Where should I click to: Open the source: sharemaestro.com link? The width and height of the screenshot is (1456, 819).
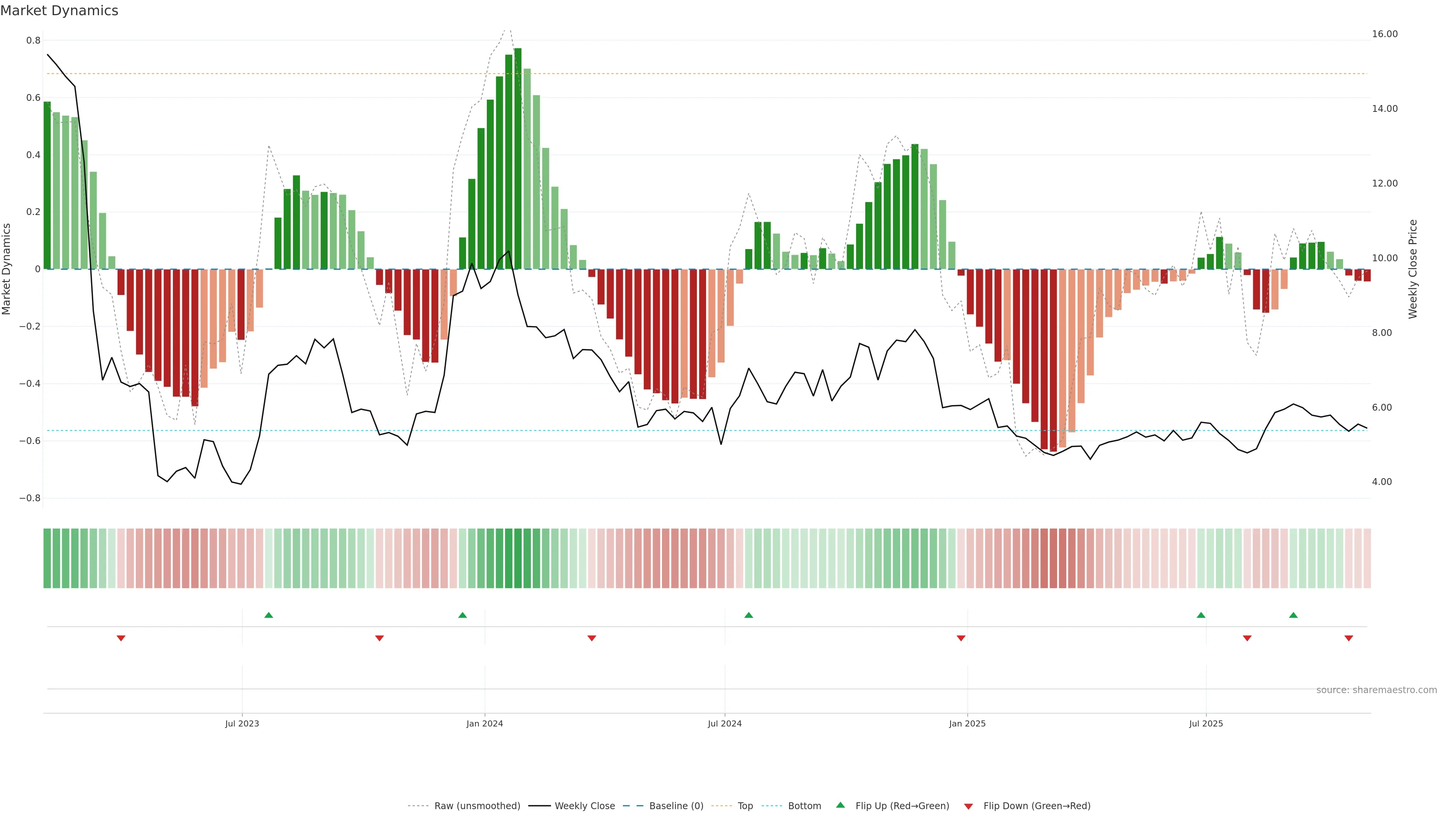tap(1376, 690)
